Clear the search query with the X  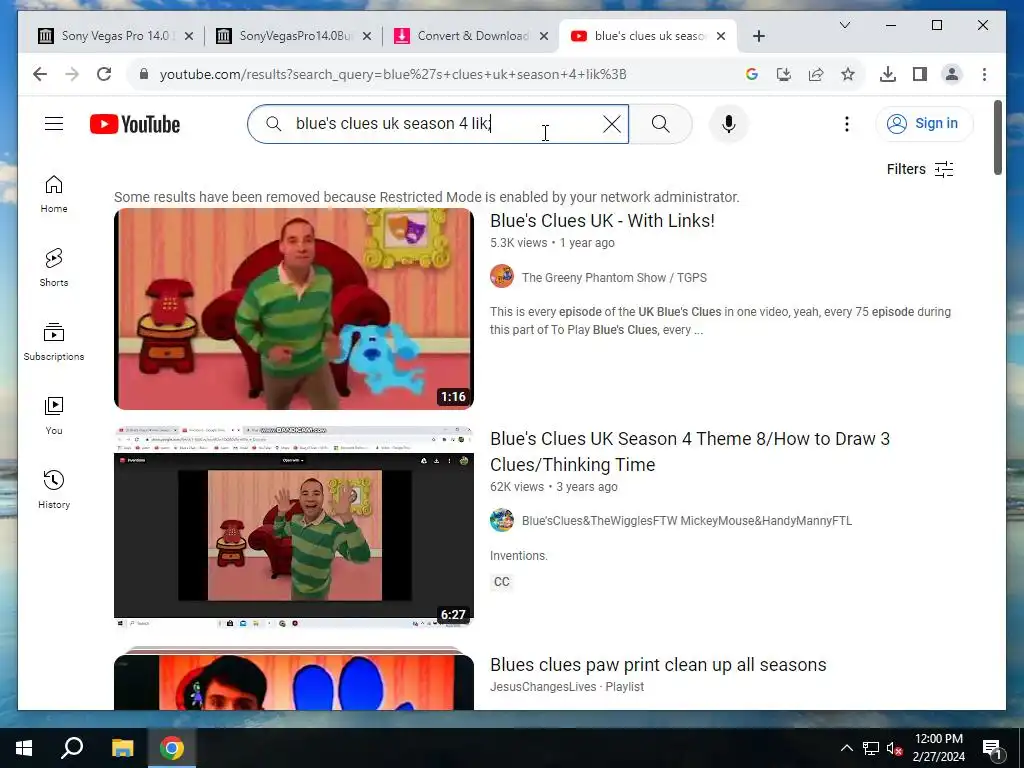[611, 124]
